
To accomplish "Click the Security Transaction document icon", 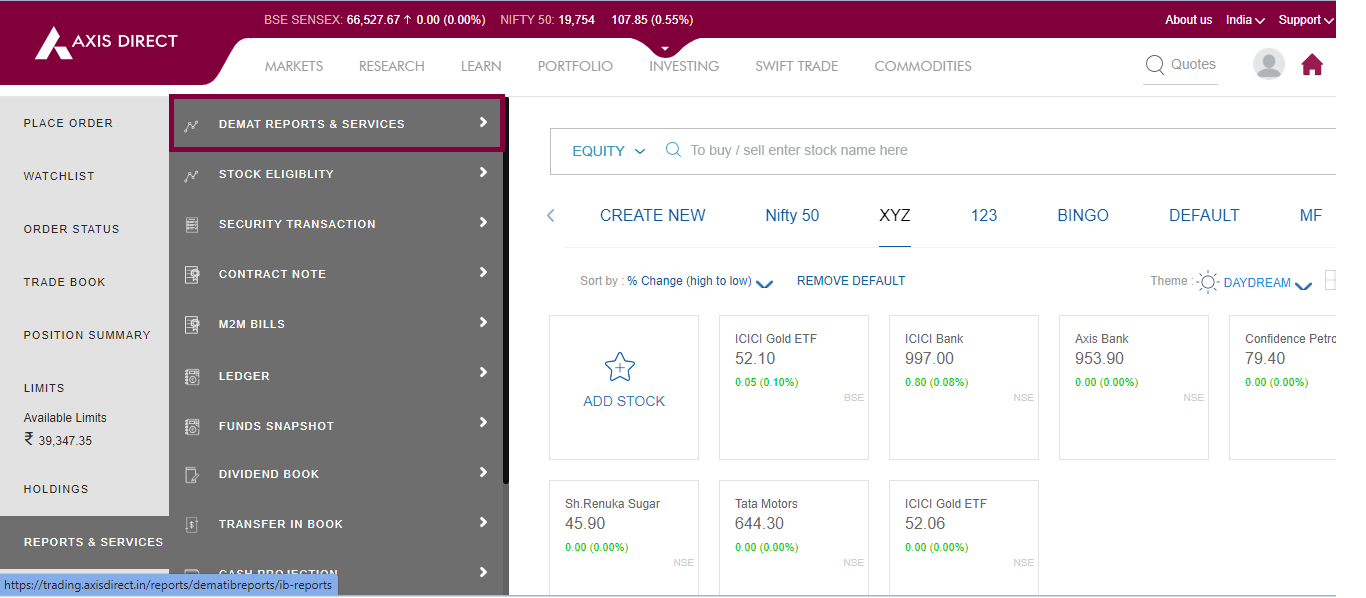I will (x=192, y=225).
